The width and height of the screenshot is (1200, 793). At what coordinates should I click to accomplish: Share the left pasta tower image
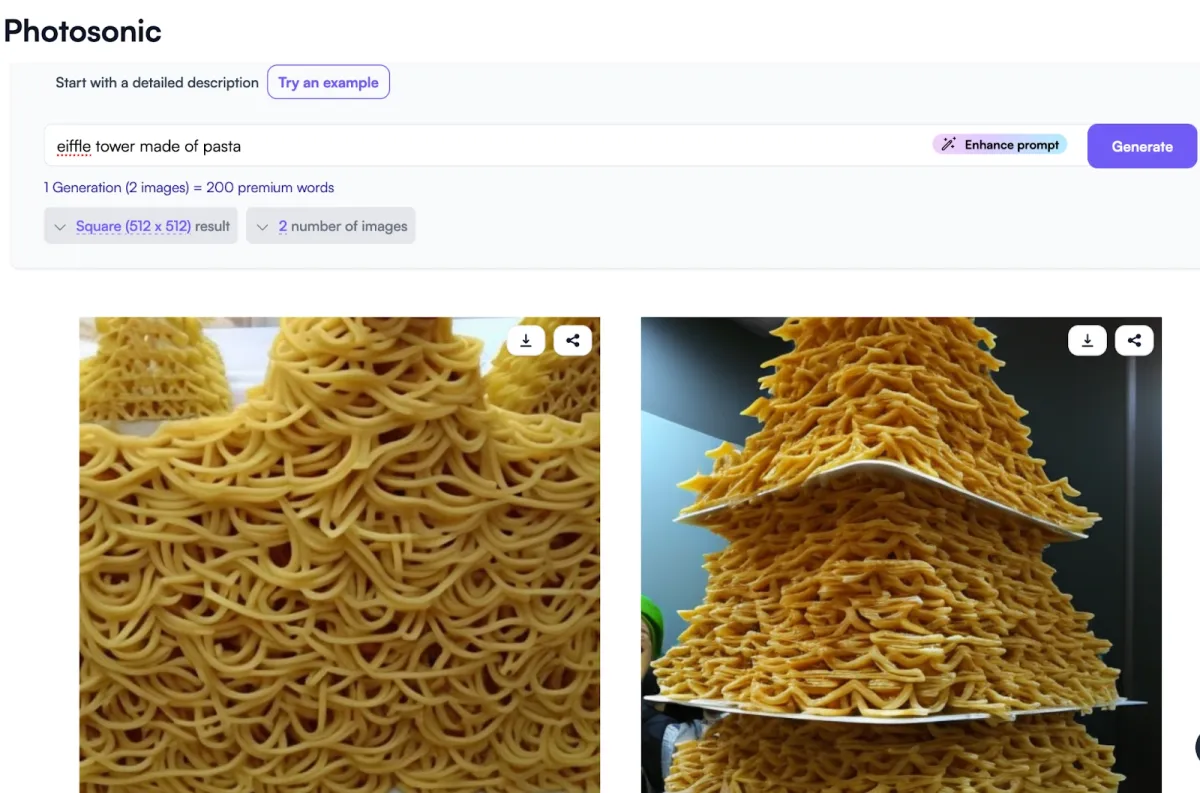pyautogui.click(x=572, y=340)
